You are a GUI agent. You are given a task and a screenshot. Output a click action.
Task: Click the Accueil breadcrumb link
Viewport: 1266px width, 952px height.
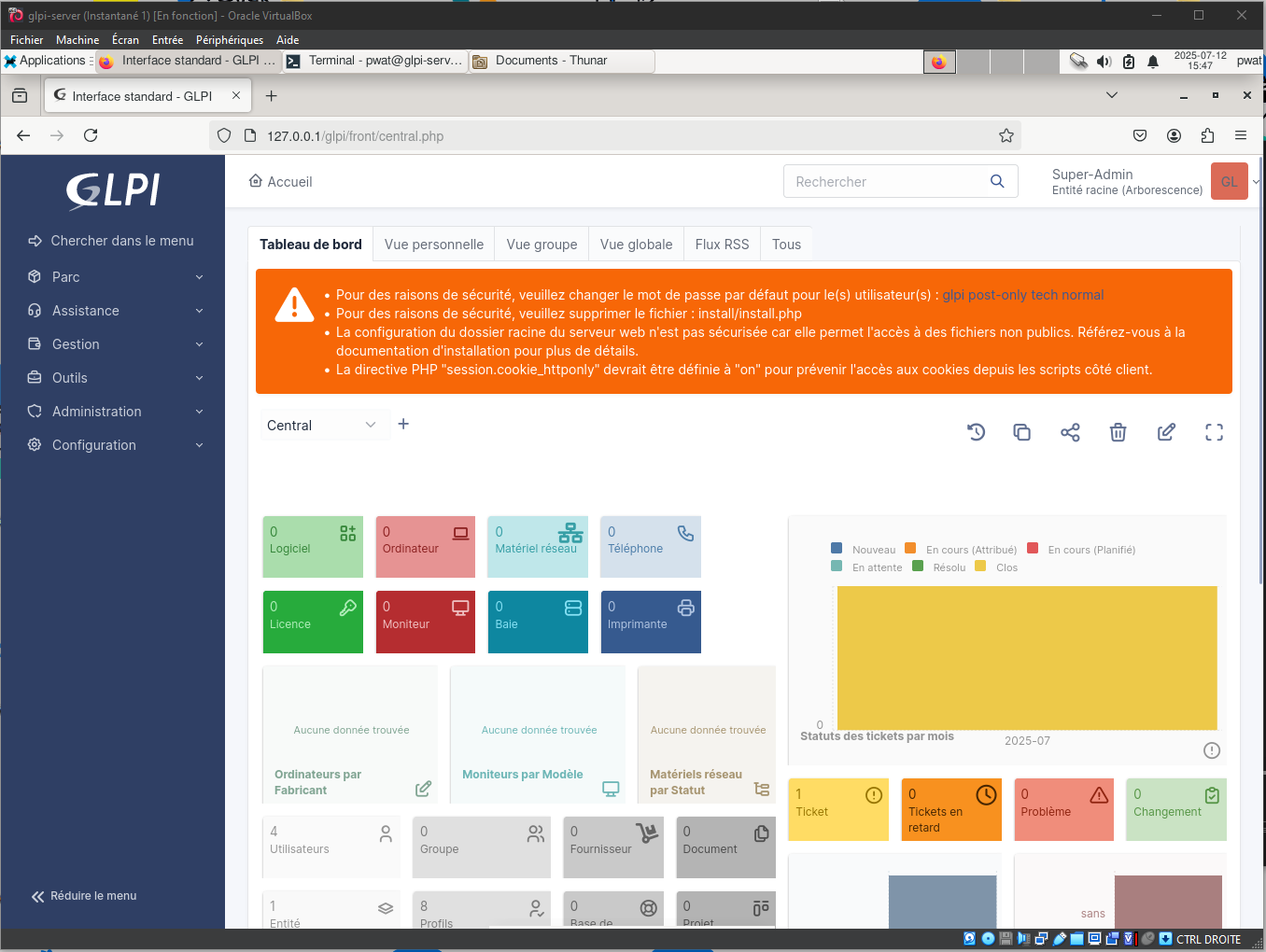[x=280, y=181]
